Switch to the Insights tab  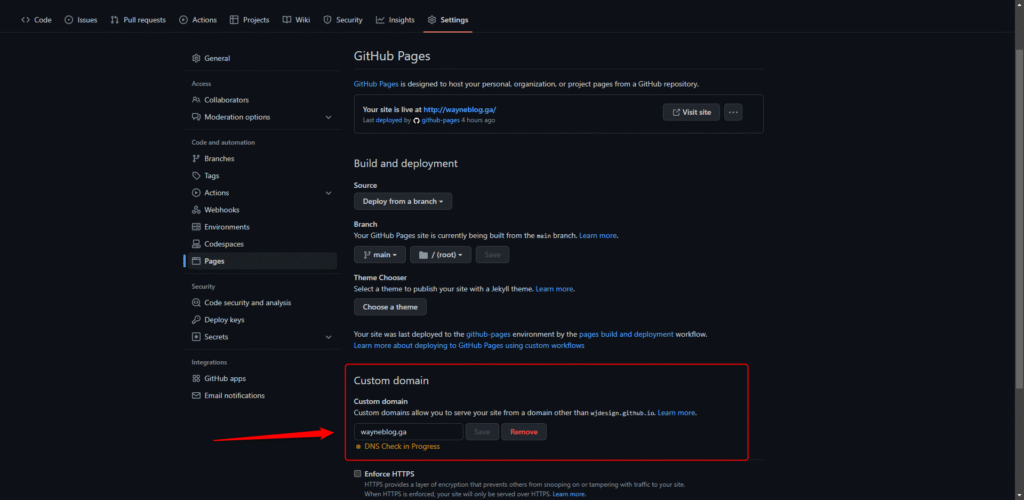(x=395, y=20)
